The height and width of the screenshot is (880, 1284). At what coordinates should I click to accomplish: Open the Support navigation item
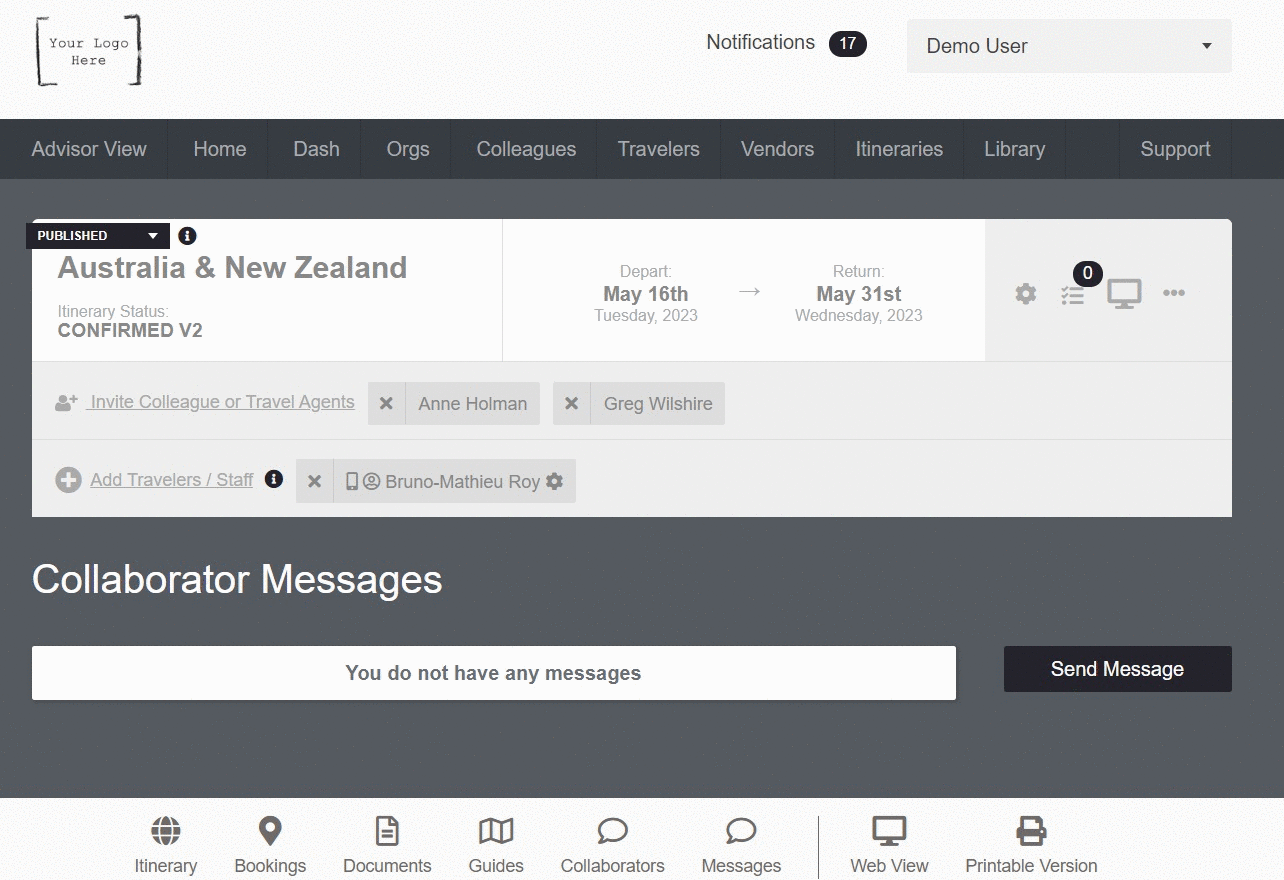pos(1175,149)
